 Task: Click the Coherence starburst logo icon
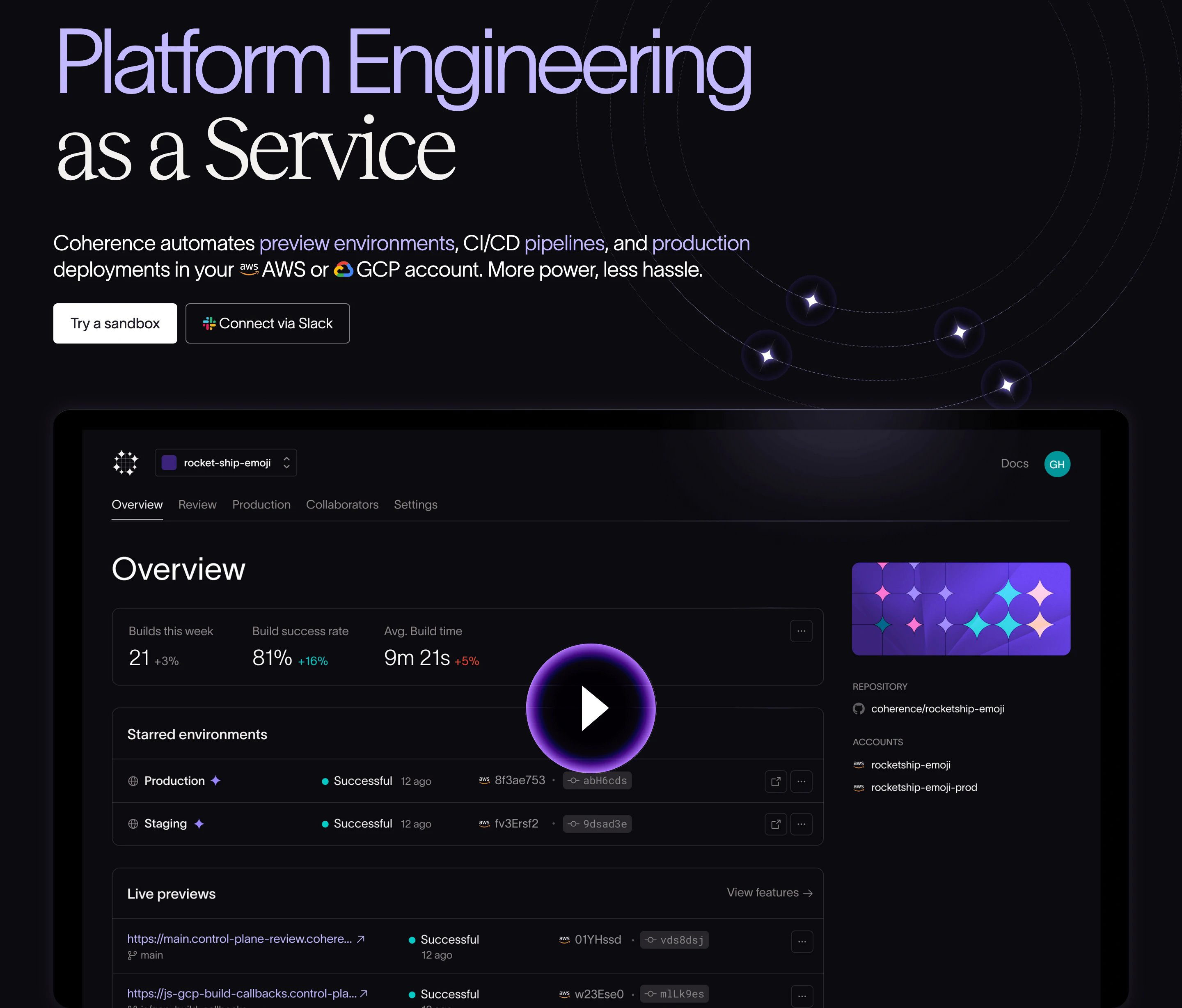pyautogui.click(x=126, y=463)
